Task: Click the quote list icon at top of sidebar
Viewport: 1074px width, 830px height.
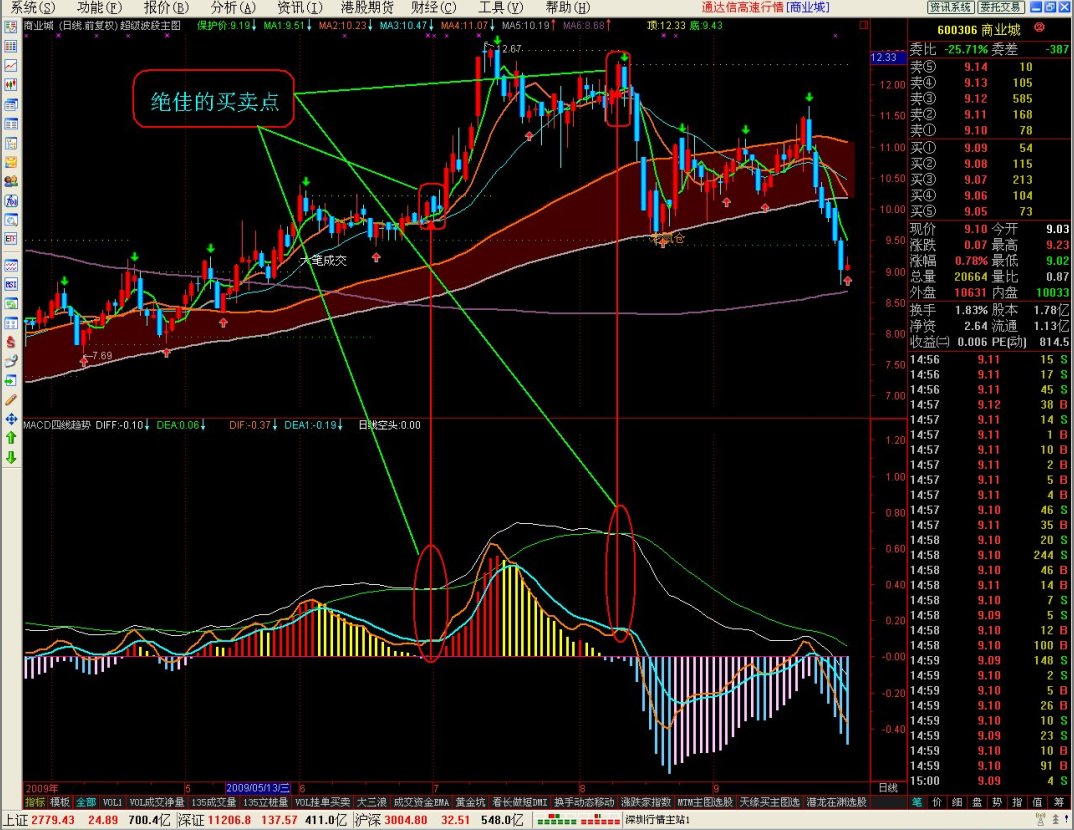Action: pyautogui.click(x=11, y=27)
